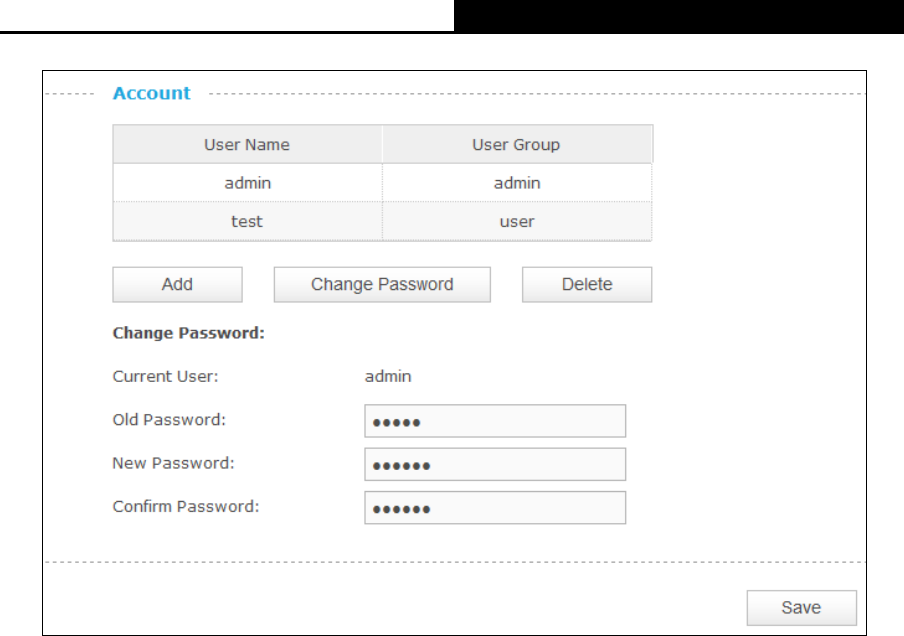The height and width of the screenshot is (636, 904).
Task: Click the Add button
Action: [177, 284]
